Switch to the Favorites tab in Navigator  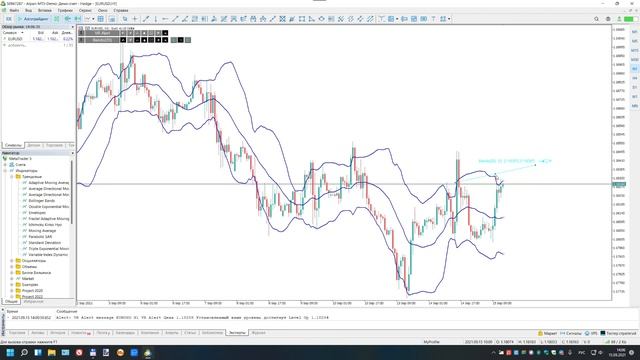[33, 302]
